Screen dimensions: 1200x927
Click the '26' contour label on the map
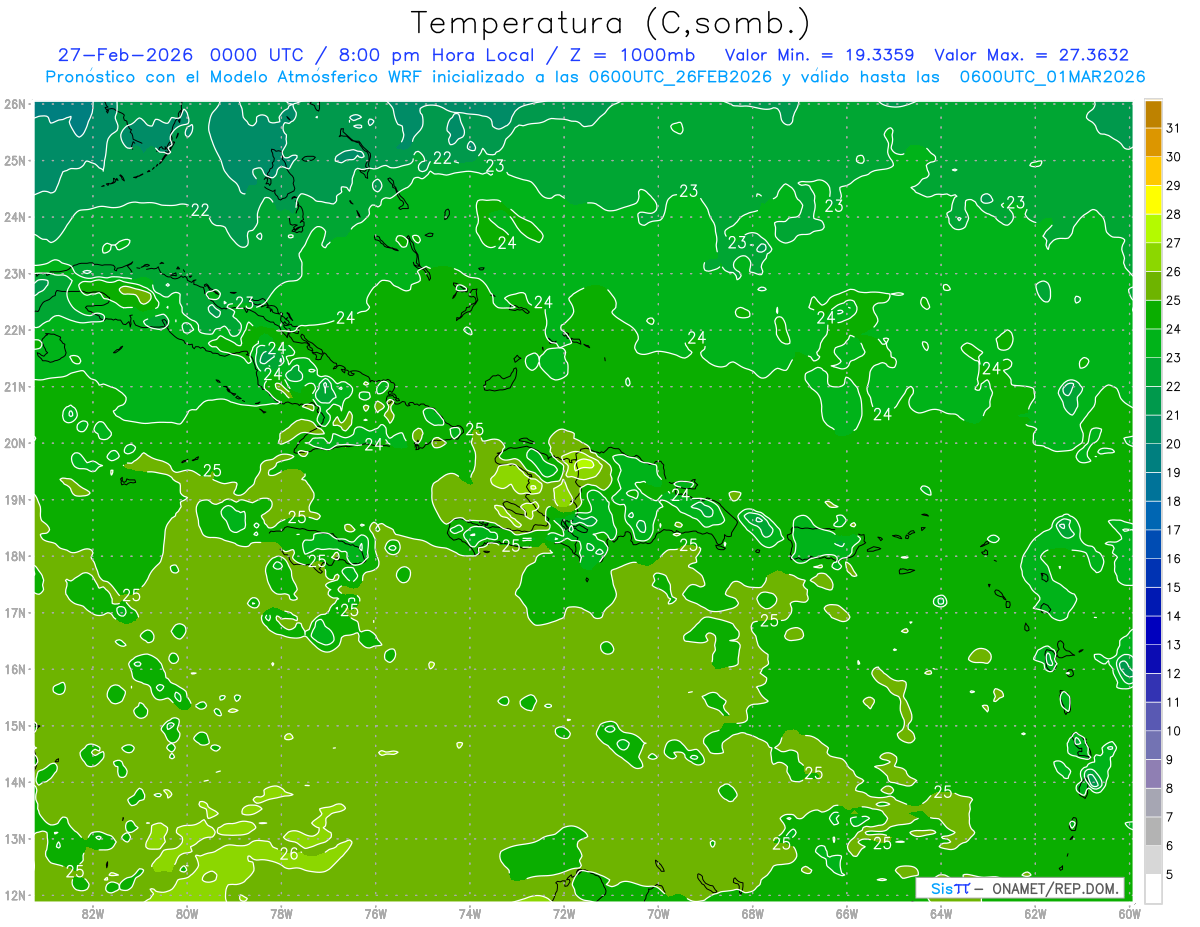click(289, 854)
